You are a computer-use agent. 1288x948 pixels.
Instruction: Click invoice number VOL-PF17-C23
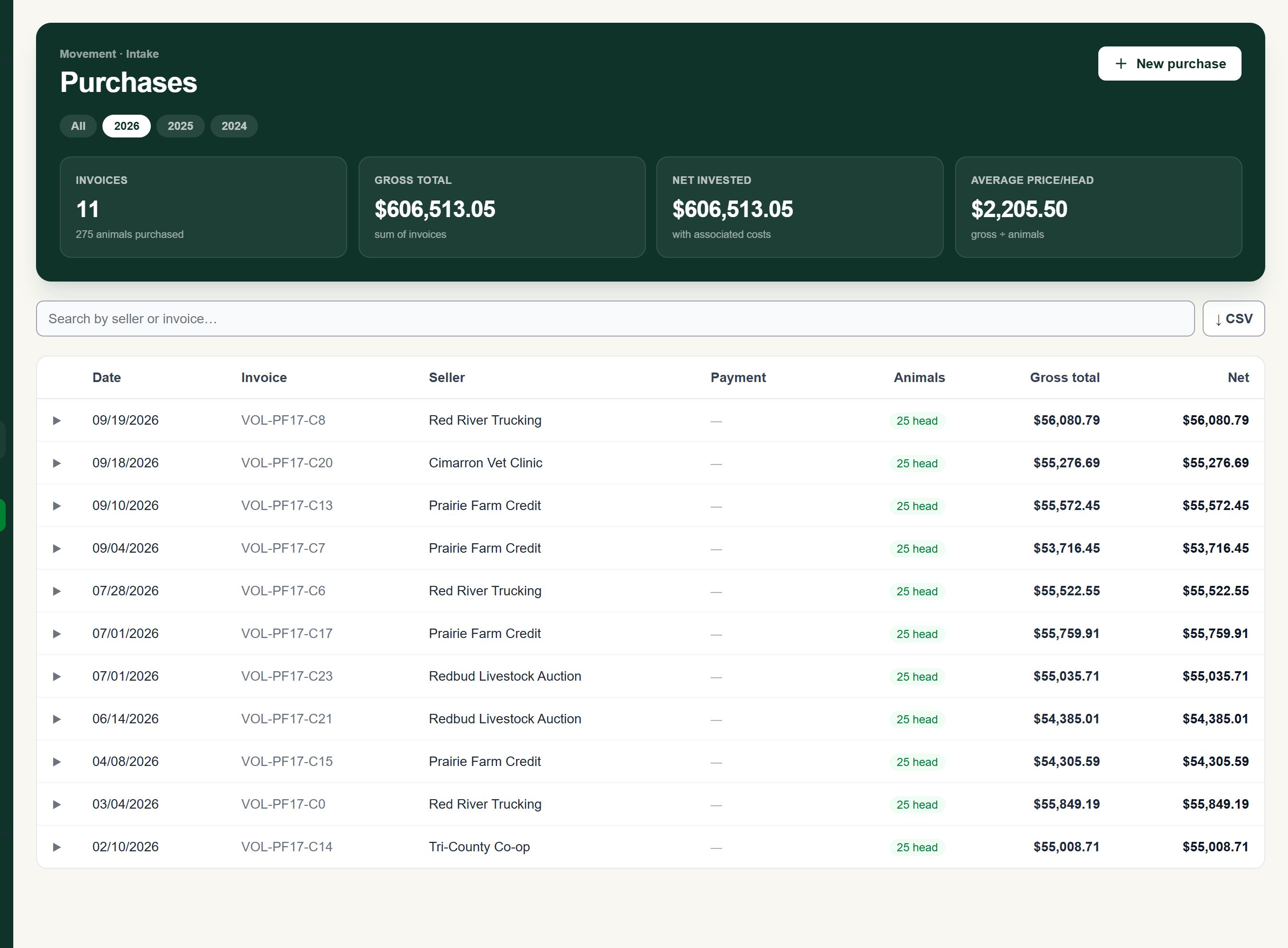[287, 676]
